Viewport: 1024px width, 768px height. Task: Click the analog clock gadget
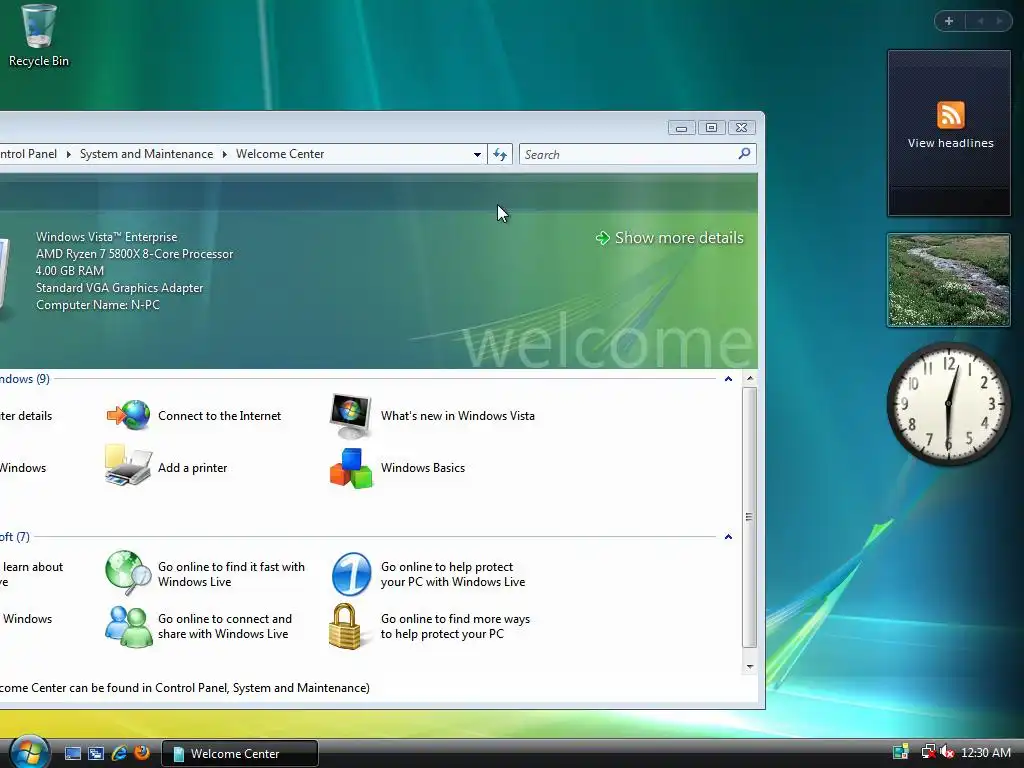tap(948, 403)
